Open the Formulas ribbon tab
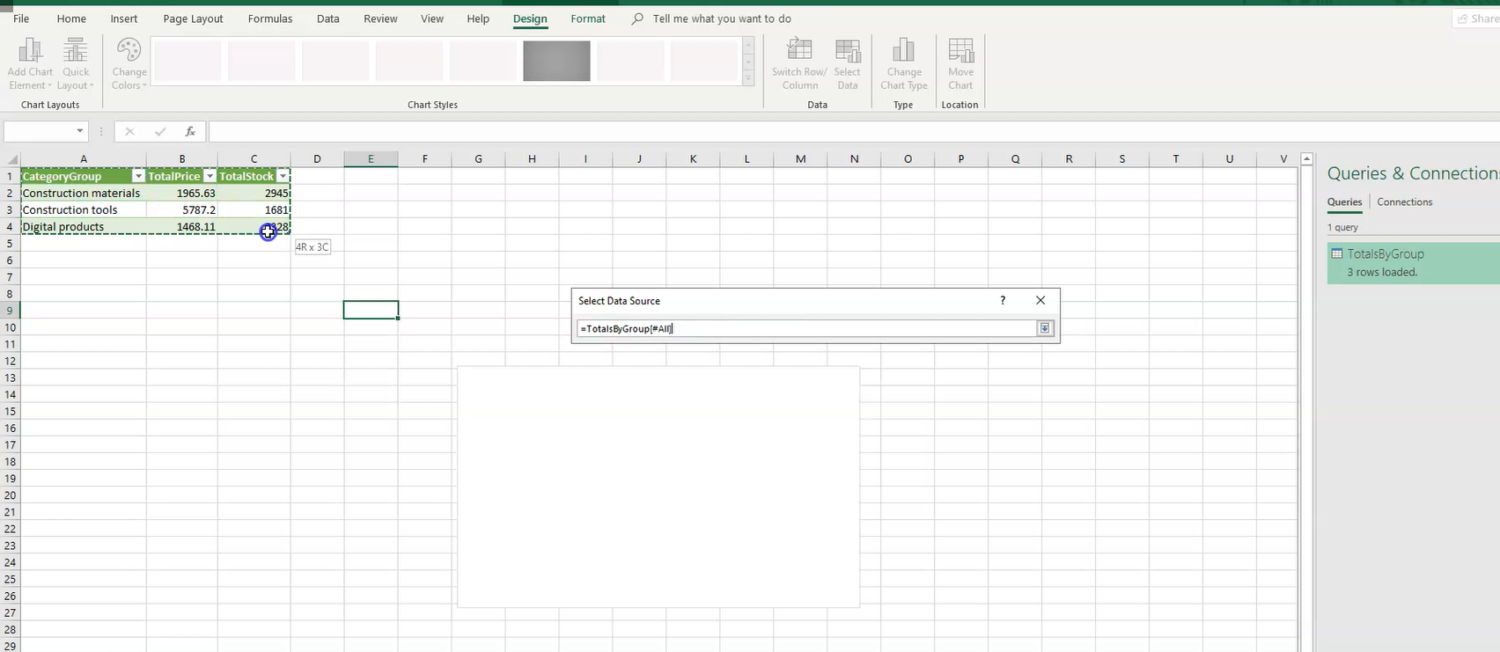The width and height of the screenshot is (1500, 652). point(270,19)
